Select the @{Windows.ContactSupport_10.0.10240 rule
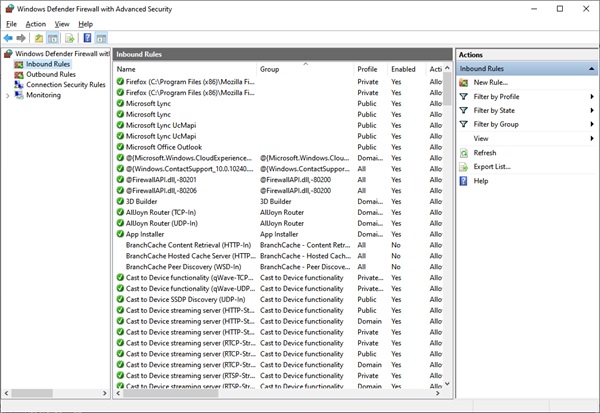The image size is (600, 413). tap(279, 169)
